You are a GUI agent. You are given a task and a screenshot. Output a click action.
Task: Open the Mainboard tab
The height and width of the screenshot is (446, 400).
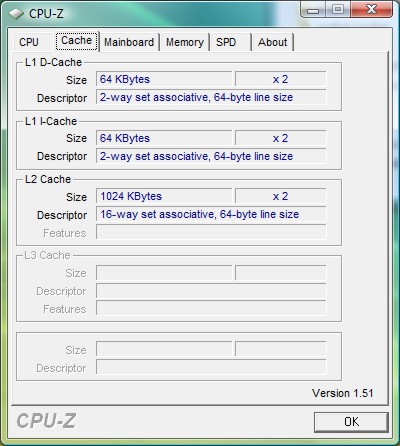click(129, 42)
